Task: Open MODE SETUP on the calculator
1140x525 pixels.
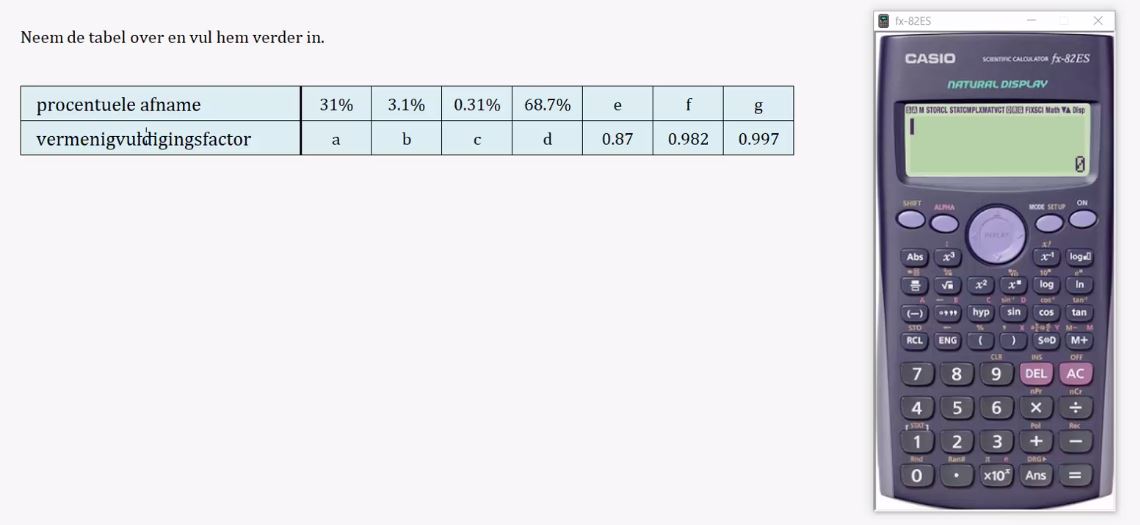Action: point(1049,223)
